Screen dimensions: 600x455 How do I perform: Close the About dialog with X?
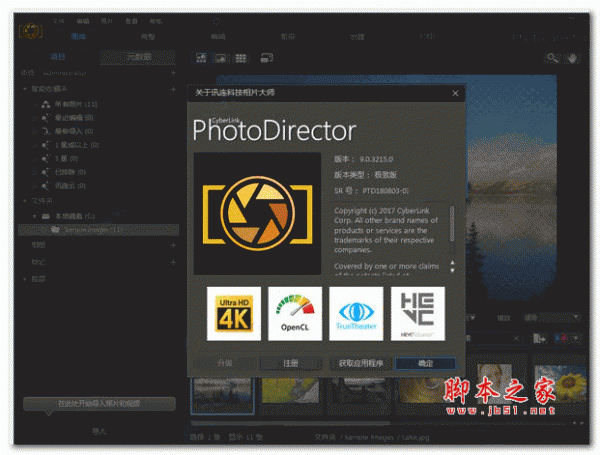[x=455, y=93]
